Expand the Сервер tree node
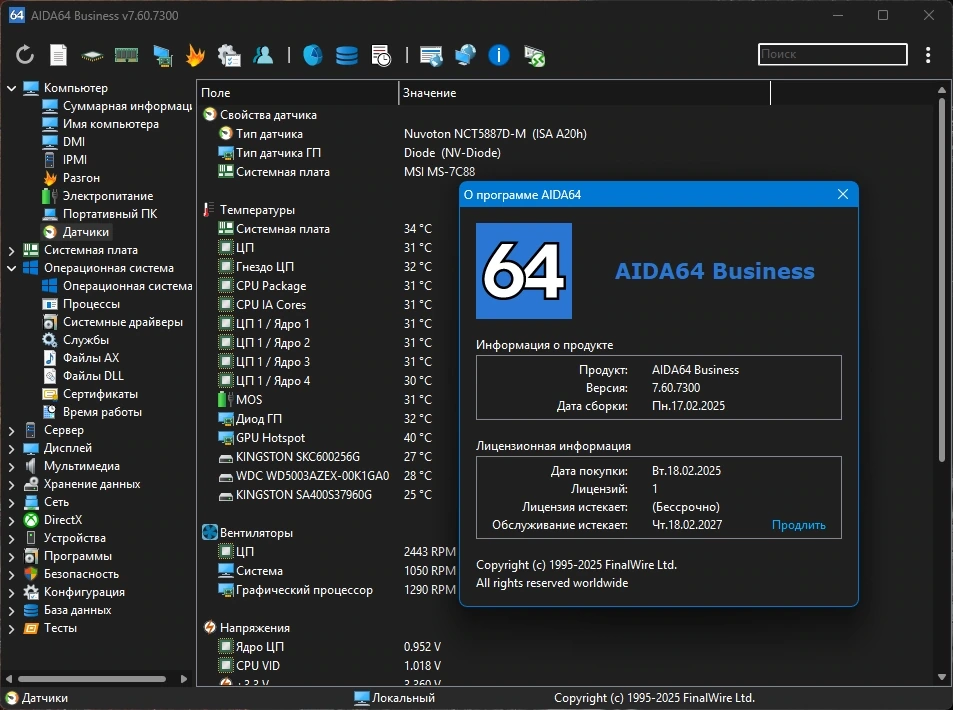The height and width of the screenshot is (710, 953). [12, 430]
